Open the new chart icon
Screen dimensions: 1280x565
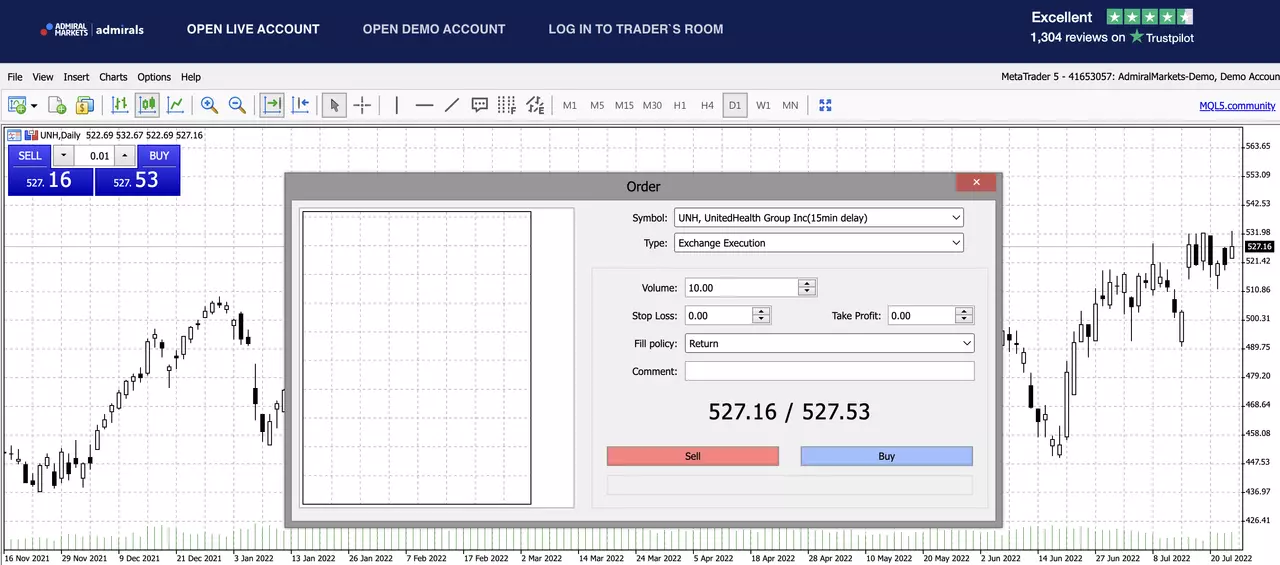pyautogui.click(x=17, y=104)
